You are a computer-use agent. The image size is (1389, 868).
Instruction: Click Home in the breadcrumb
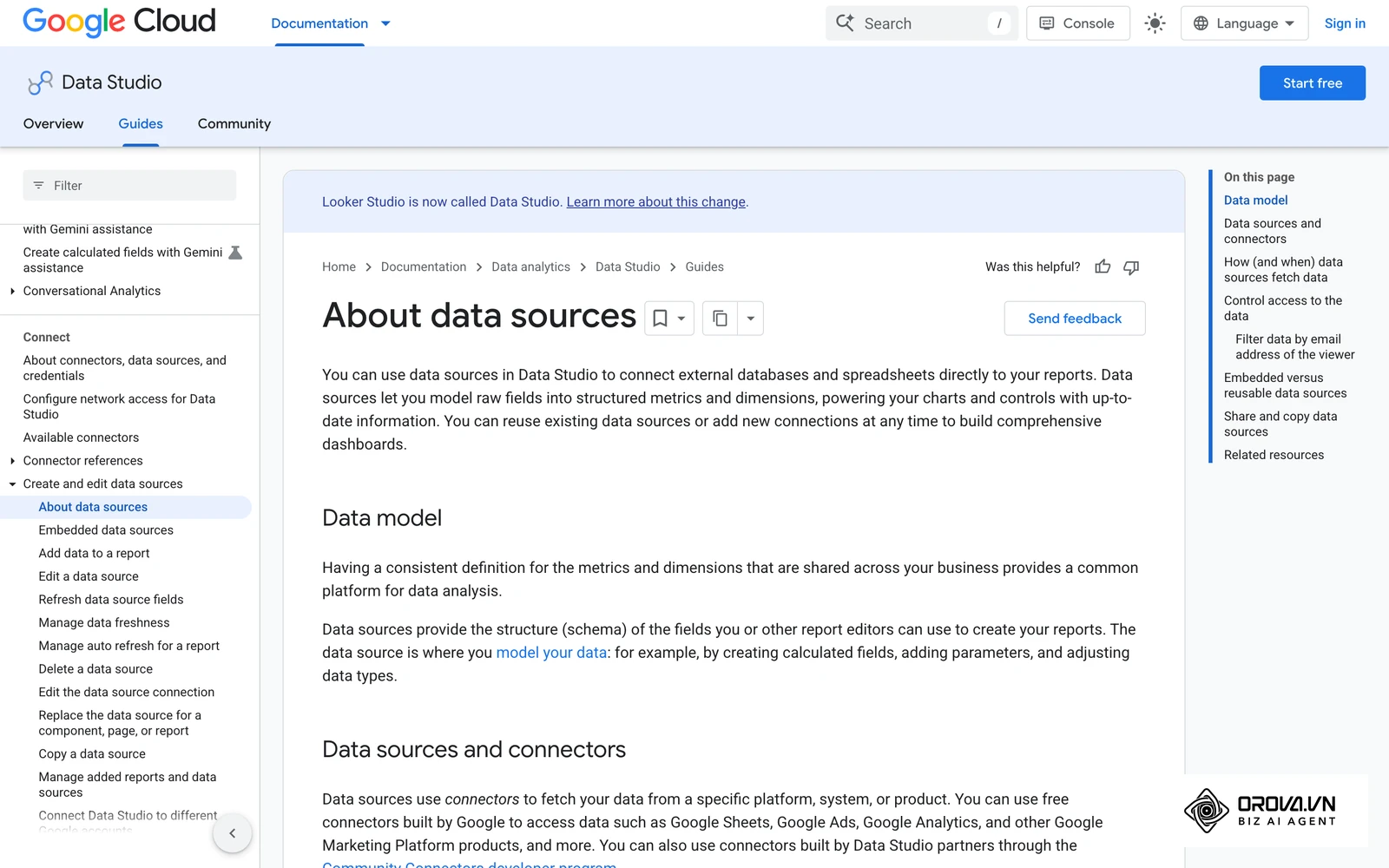point(339,266)
